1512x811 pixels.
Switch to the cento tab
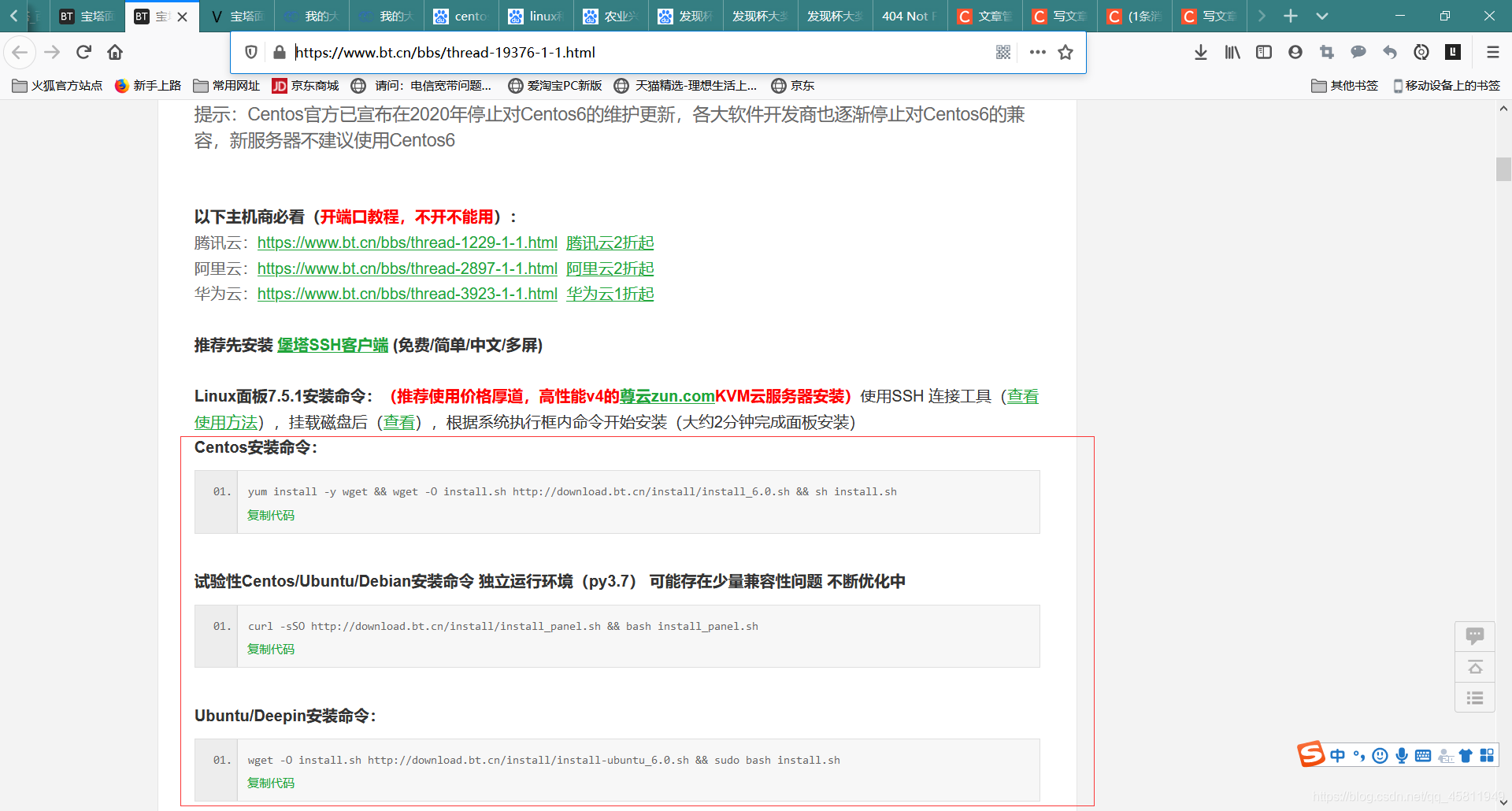click(461, 16)
